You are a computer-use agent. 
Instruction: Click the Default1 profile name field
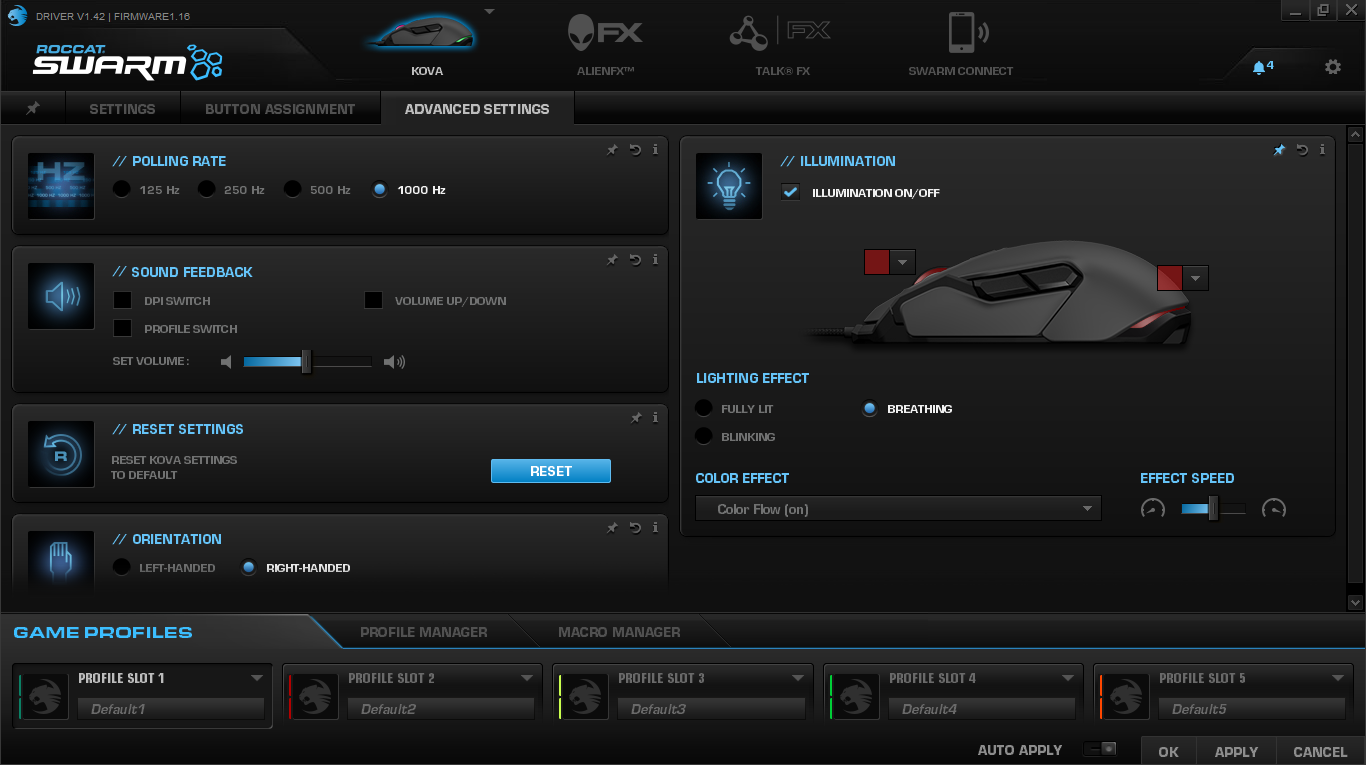point(171,709)
